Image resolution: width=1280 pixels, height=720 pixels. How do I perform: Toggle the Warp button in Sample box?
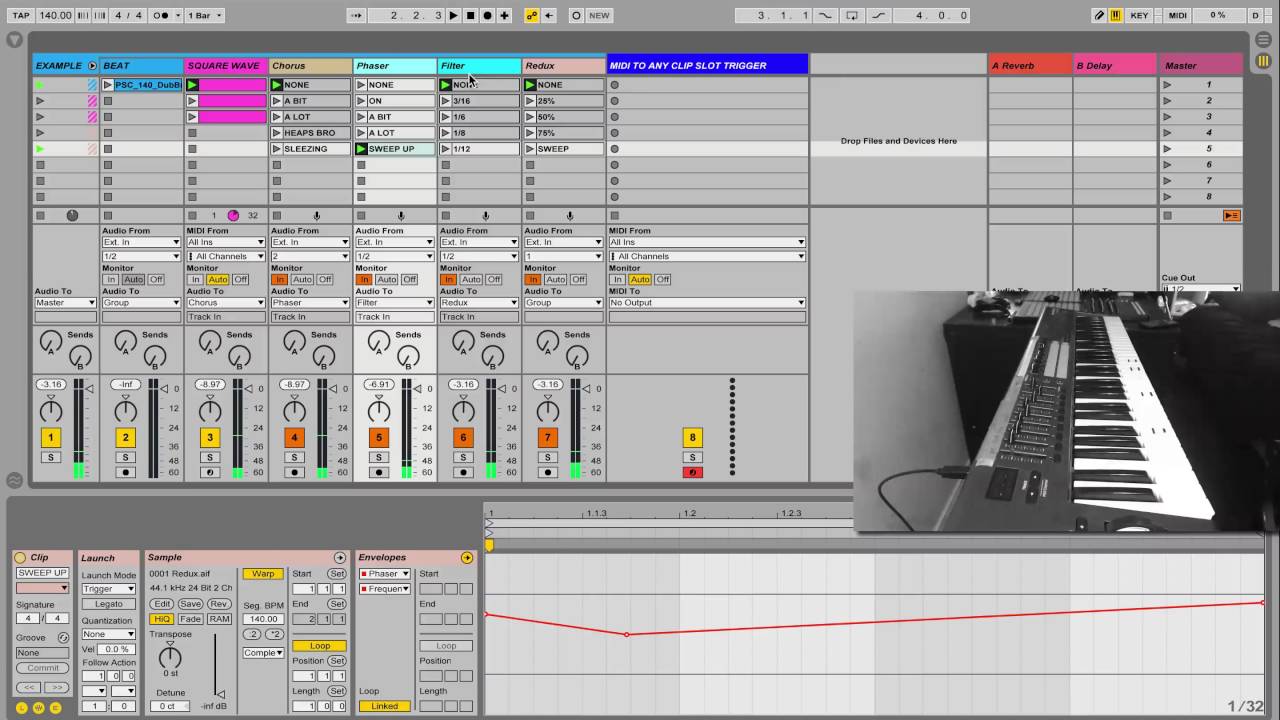tap(263, 574)
